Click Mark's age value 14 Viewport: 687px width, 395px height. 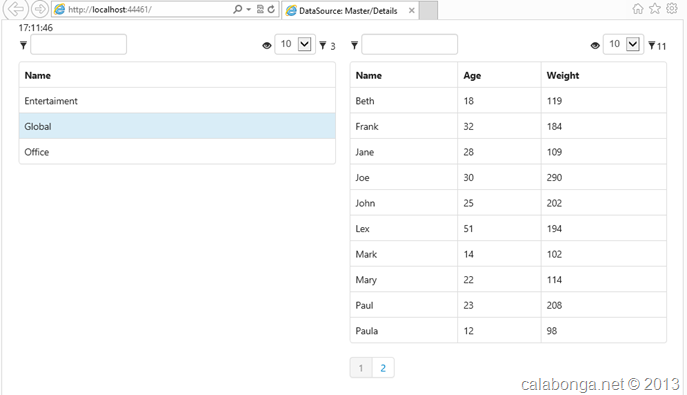pos(468,254)
